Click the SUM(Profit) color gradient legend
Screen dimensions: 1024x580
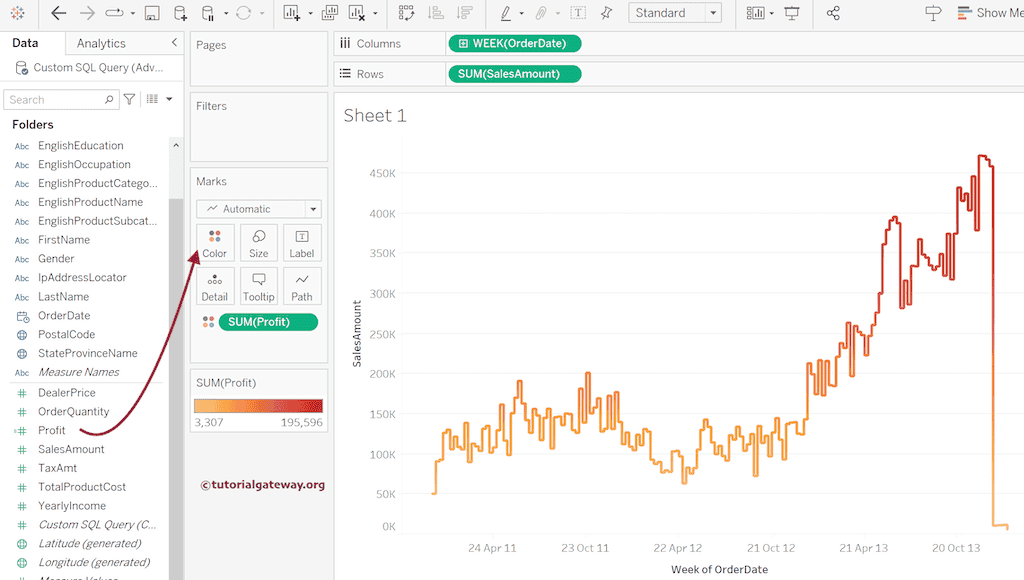click(x=259, y=406)
